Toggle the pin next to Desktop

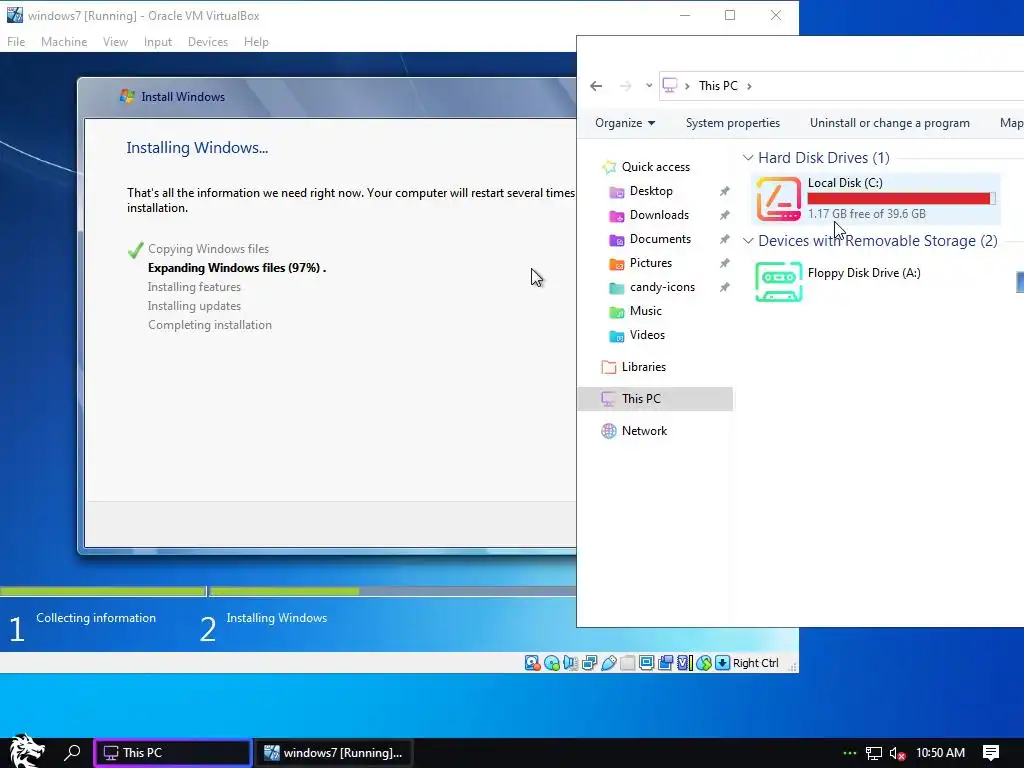pyautogui.click(x=724, y=191)
